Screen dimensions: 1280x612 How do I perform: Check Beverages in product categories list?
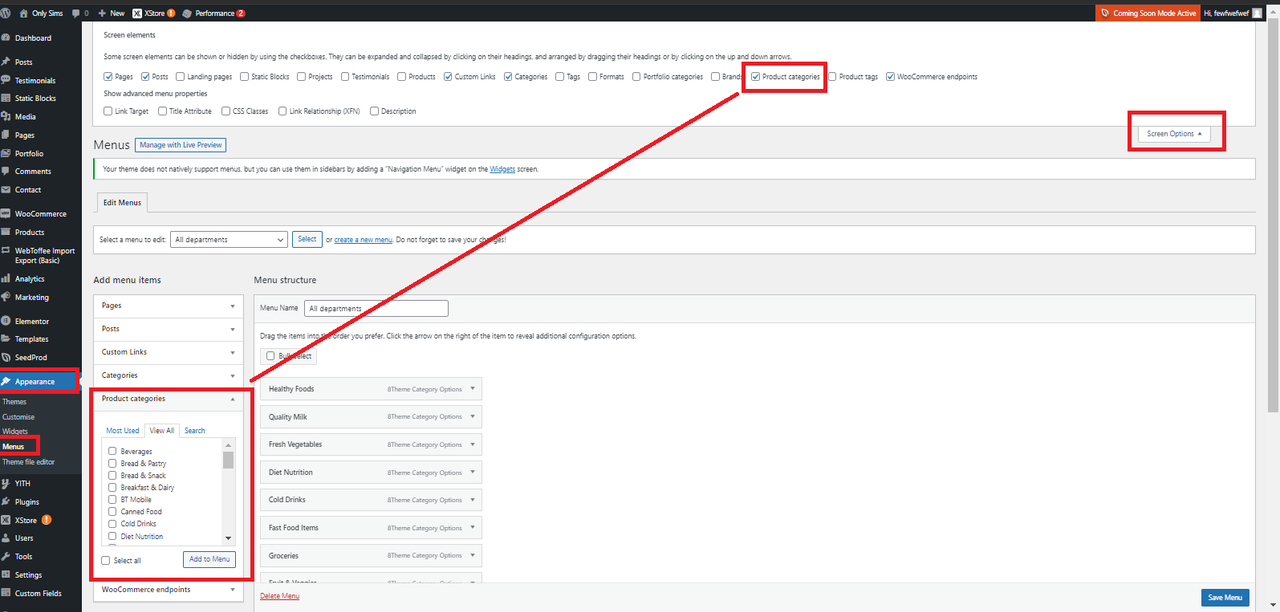113,451
